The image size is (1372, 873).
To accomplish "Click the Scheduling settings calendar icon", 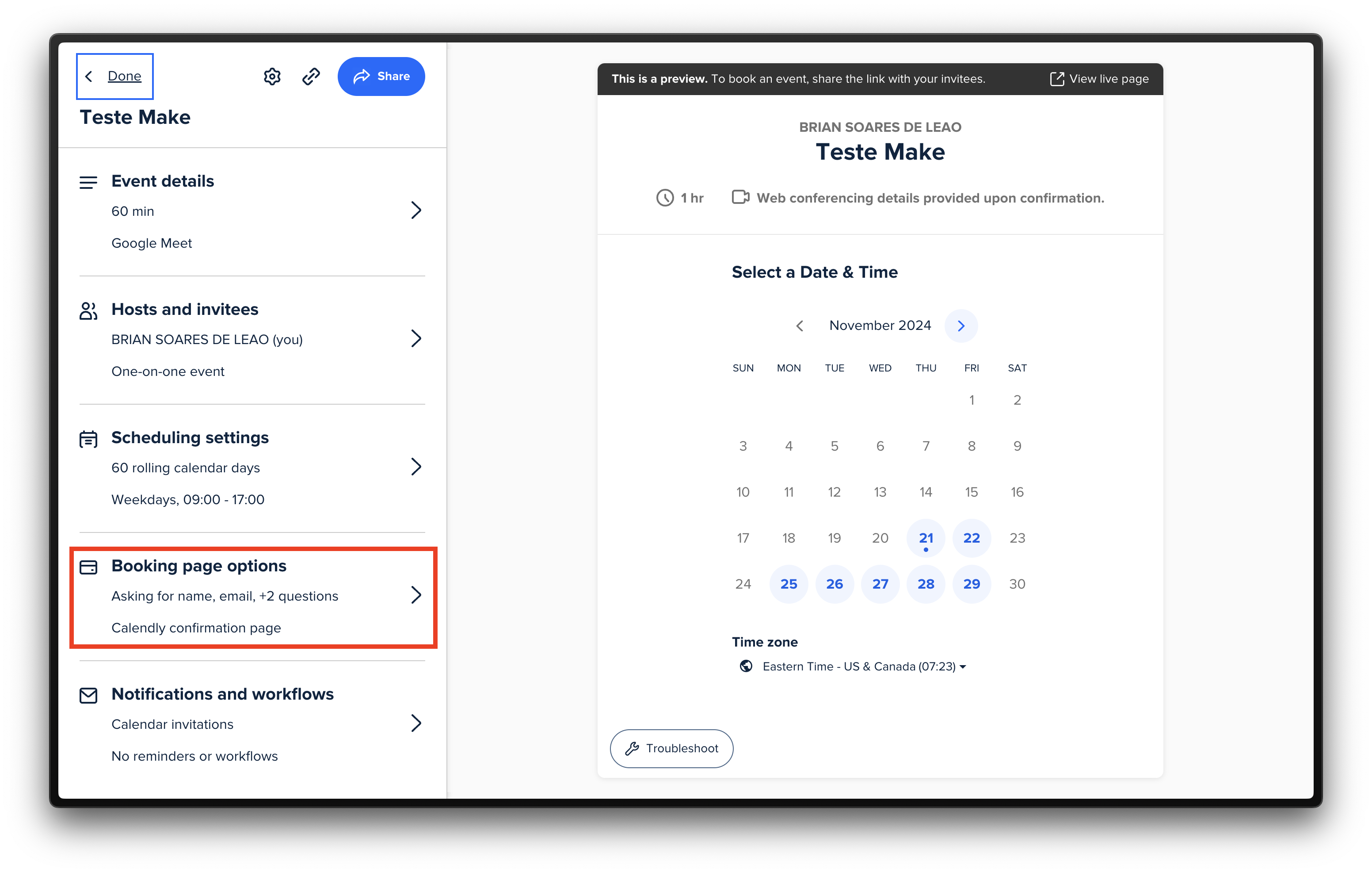I will [88, 439].
